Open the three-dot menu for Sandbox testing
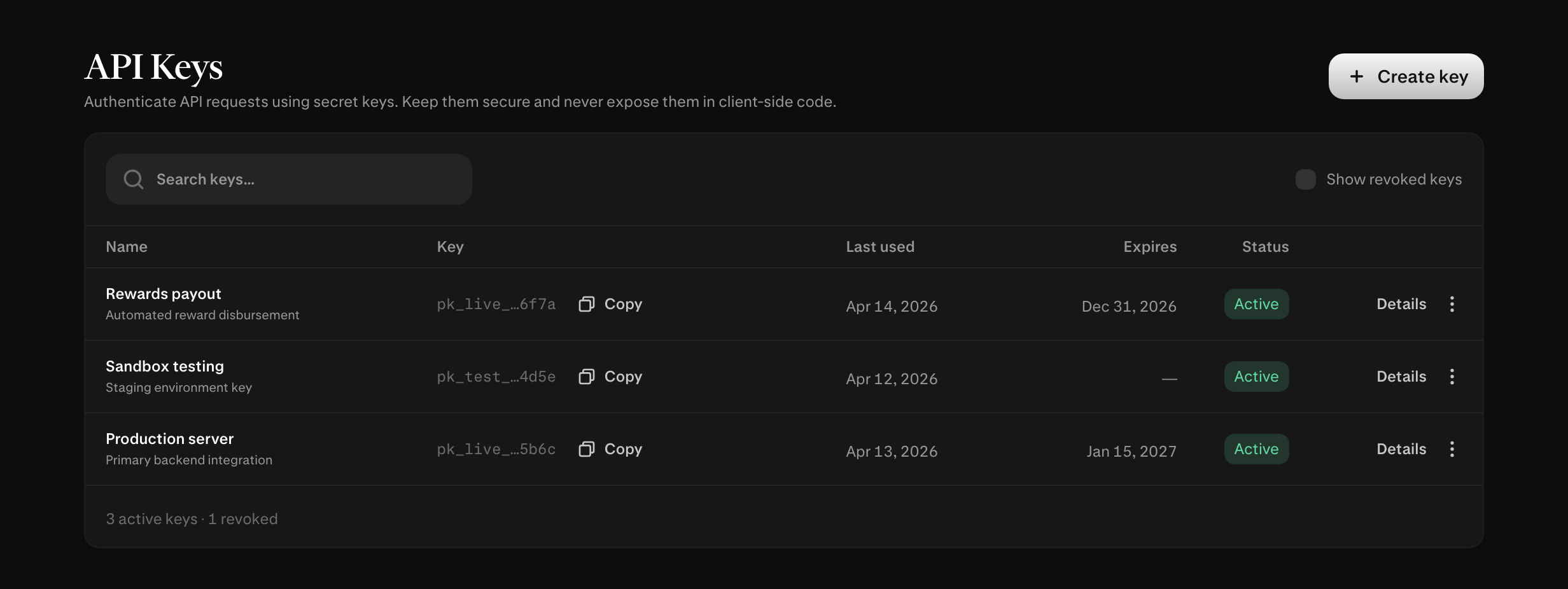Screen dimensions: 1568x589 pos(1452,377)
